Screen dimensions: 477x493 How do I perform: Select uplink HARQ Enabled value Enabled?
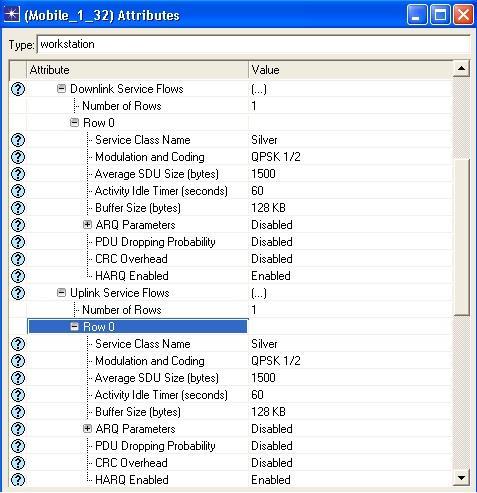pos(271,480)
